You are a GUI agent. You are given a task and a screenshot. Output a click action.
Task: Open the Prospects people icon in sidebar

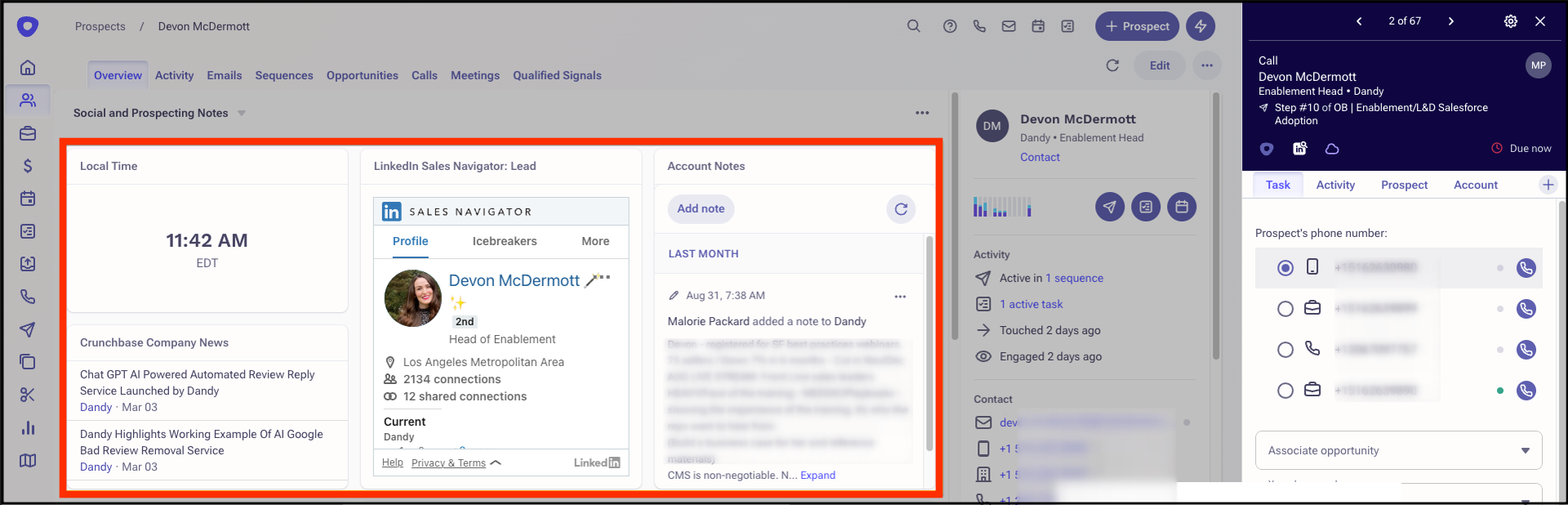28,100
